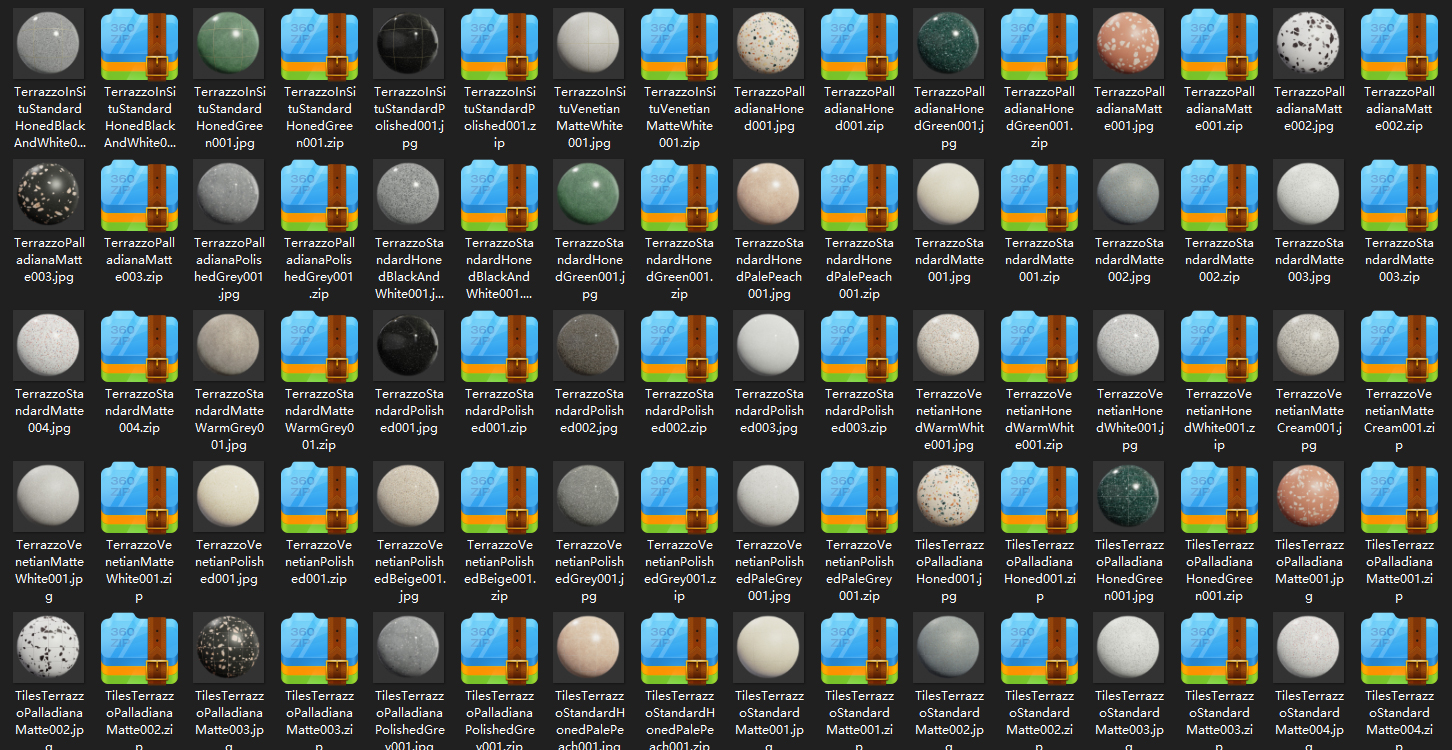
Task: Click the TerrazzoVenetianMatteWhite001.zip archive icon
Action: pos(140,497)
